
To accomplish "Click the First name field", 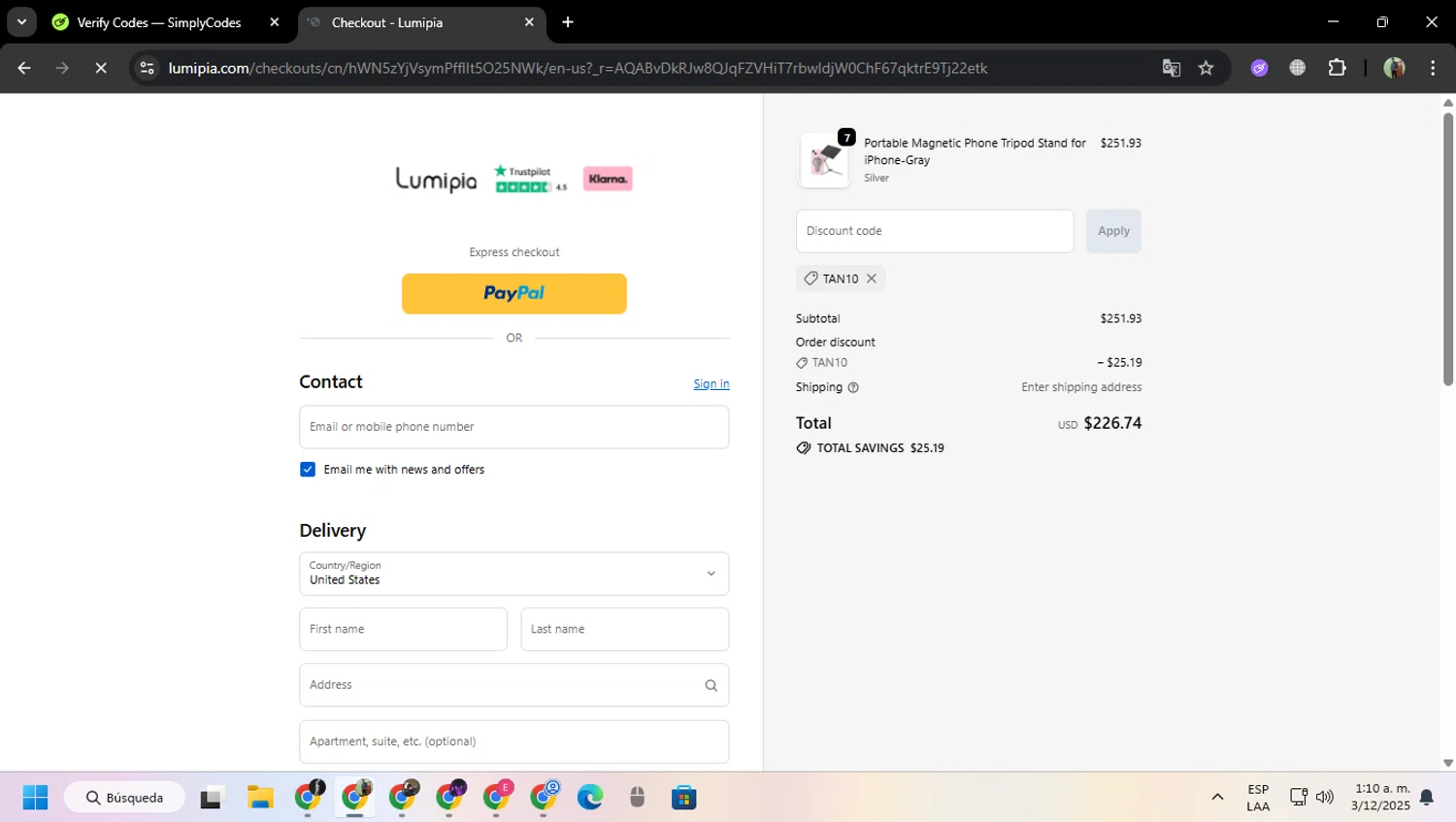I will coord(404,629).
